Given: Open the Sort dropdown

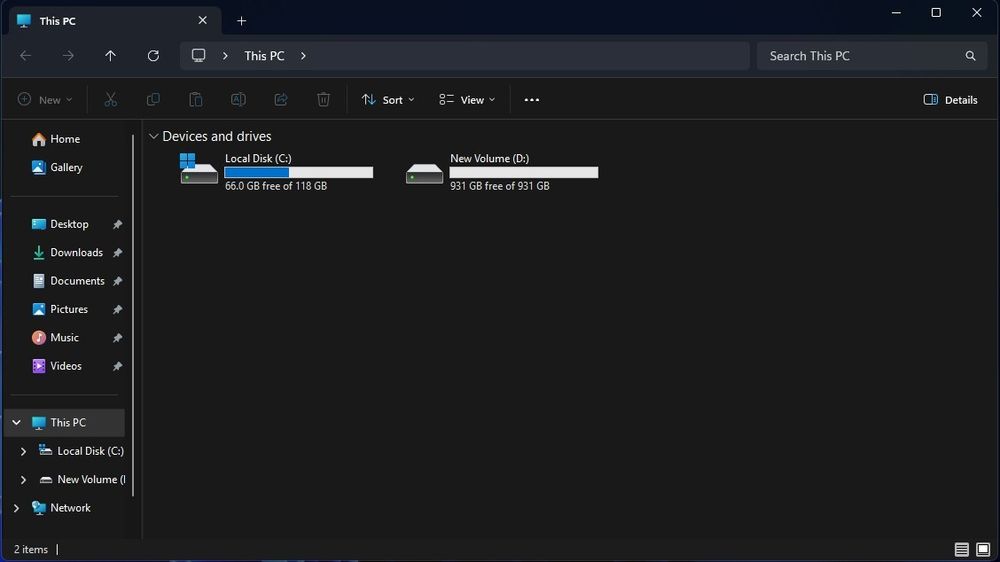Looking at the screenshot, I should coord(388,100).
